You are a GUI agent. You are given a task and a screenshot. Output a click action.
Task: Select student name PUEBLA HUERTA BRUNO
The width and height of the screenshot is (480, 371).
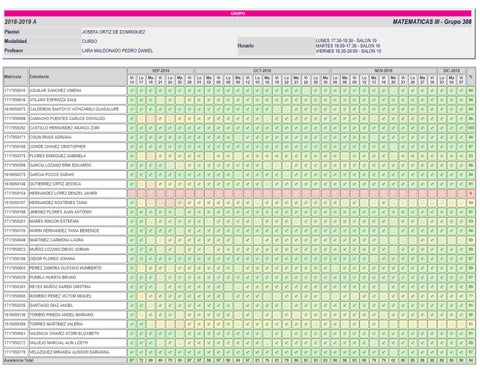53,277
